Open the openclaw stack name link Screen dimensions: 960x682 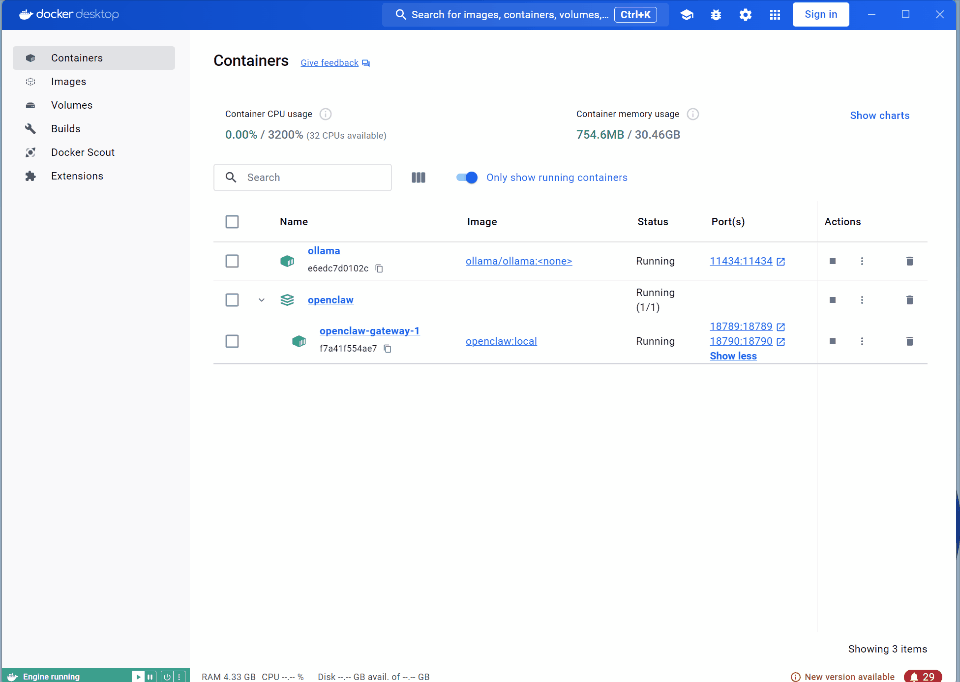(331, 300)
